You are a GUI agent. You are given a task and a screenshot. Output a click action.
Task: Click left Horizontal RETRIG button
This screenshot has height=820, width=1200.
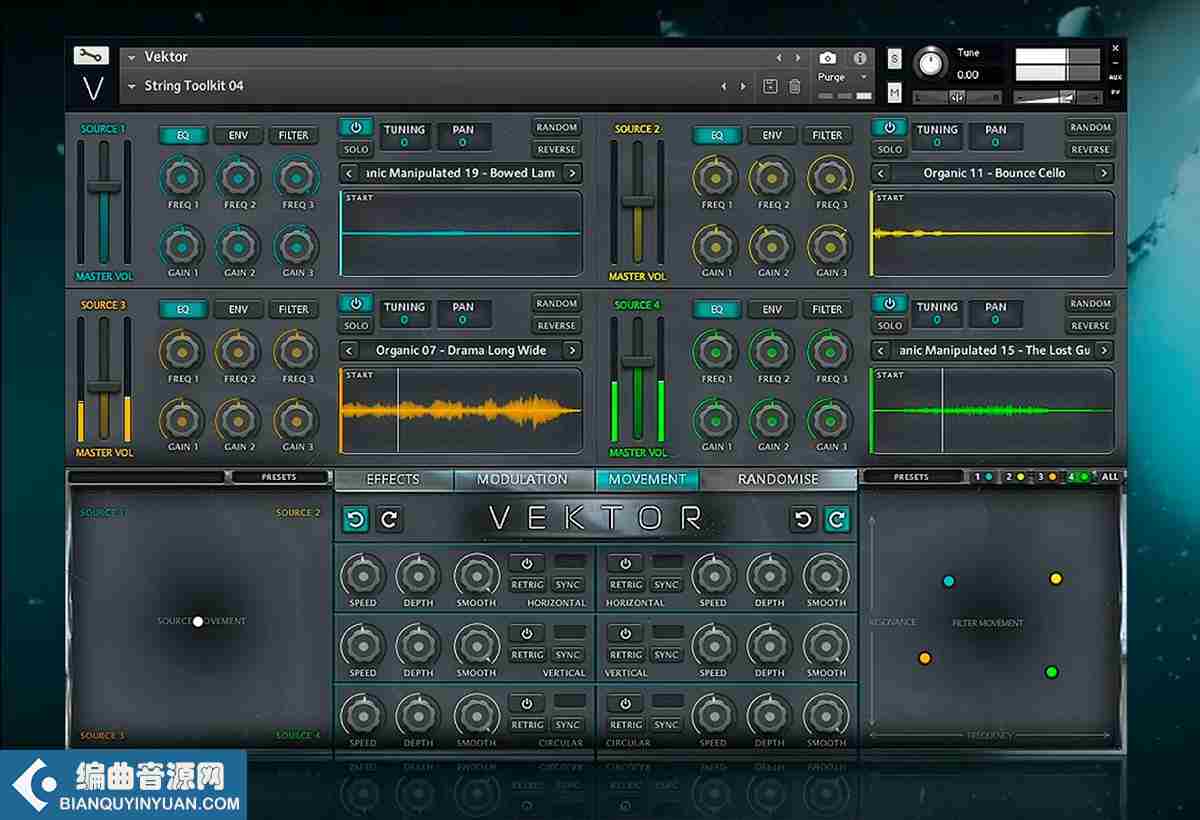pos(527,585)
